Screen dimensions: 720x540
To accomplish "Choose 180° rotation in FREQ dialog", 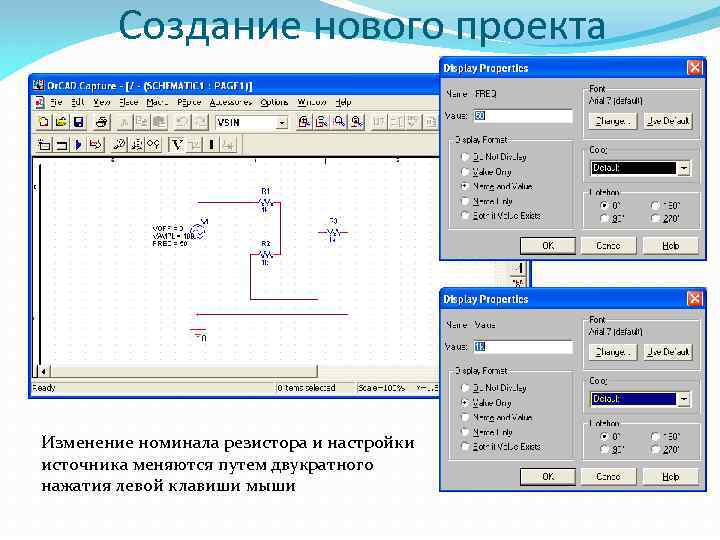I will [656, 205].
